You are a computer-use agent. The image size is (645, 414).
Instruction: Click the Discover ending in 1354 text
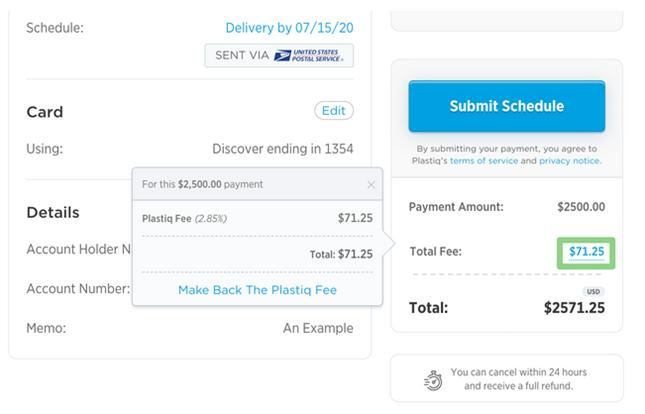[x=282, y=149]
